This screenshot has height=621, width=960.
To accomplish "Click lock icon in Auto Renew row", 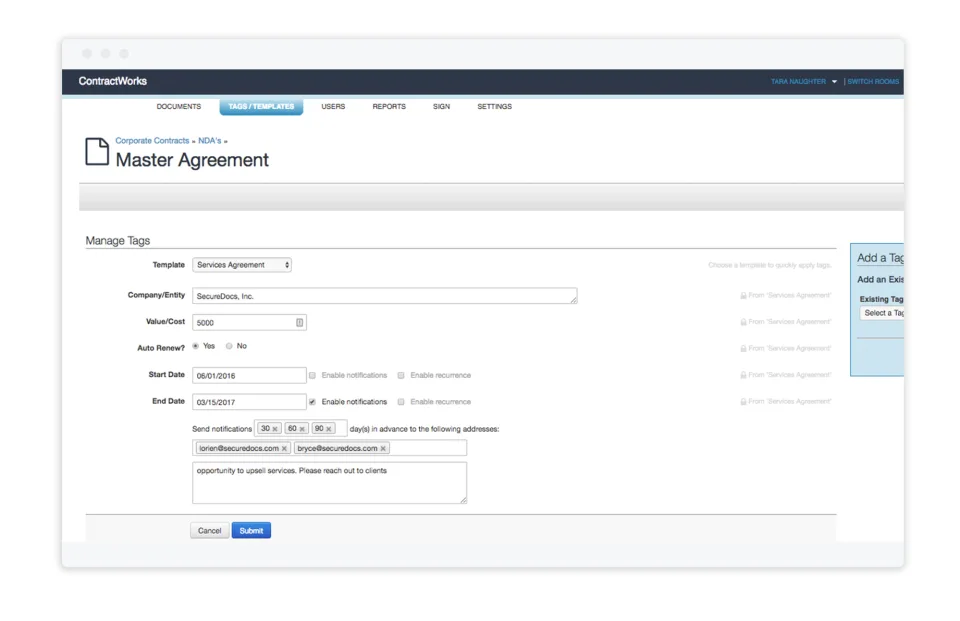I will click(743, 348).
